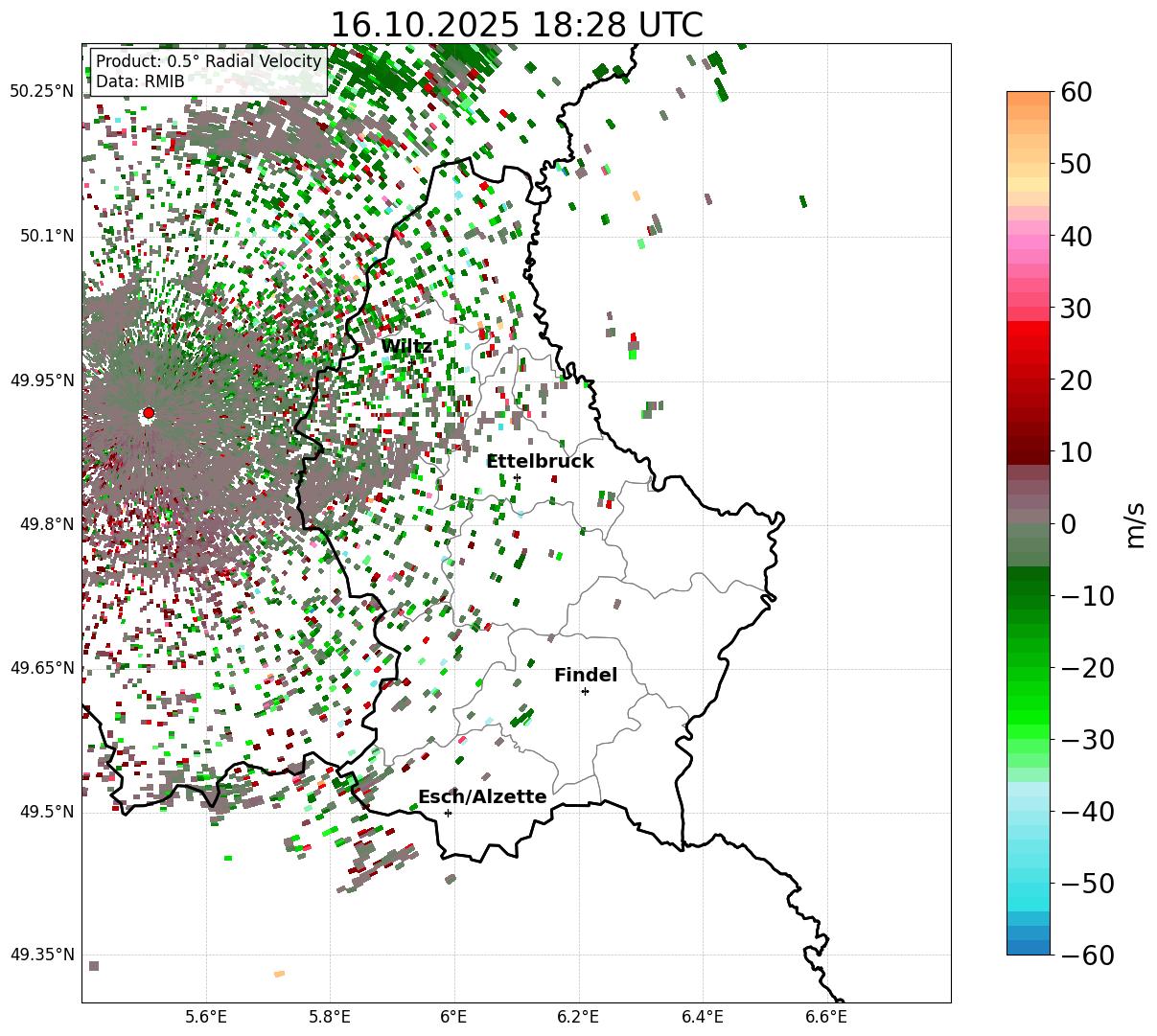Click the 49.35°N latitude label
The height and width of the screenshot is (1036, 1157).
(42, 955)
